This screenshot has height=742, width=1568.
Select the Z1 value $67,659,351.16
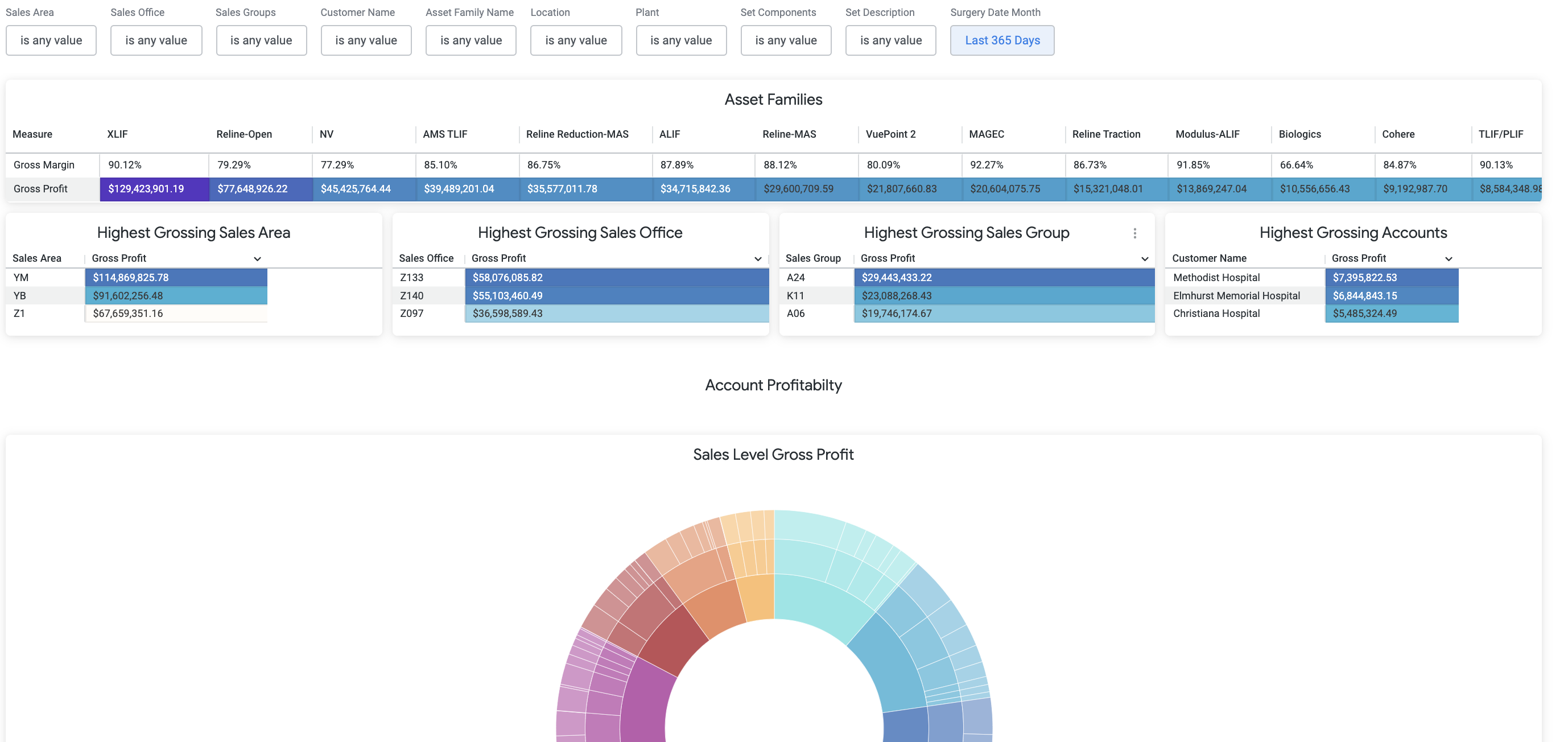[128, 314]
